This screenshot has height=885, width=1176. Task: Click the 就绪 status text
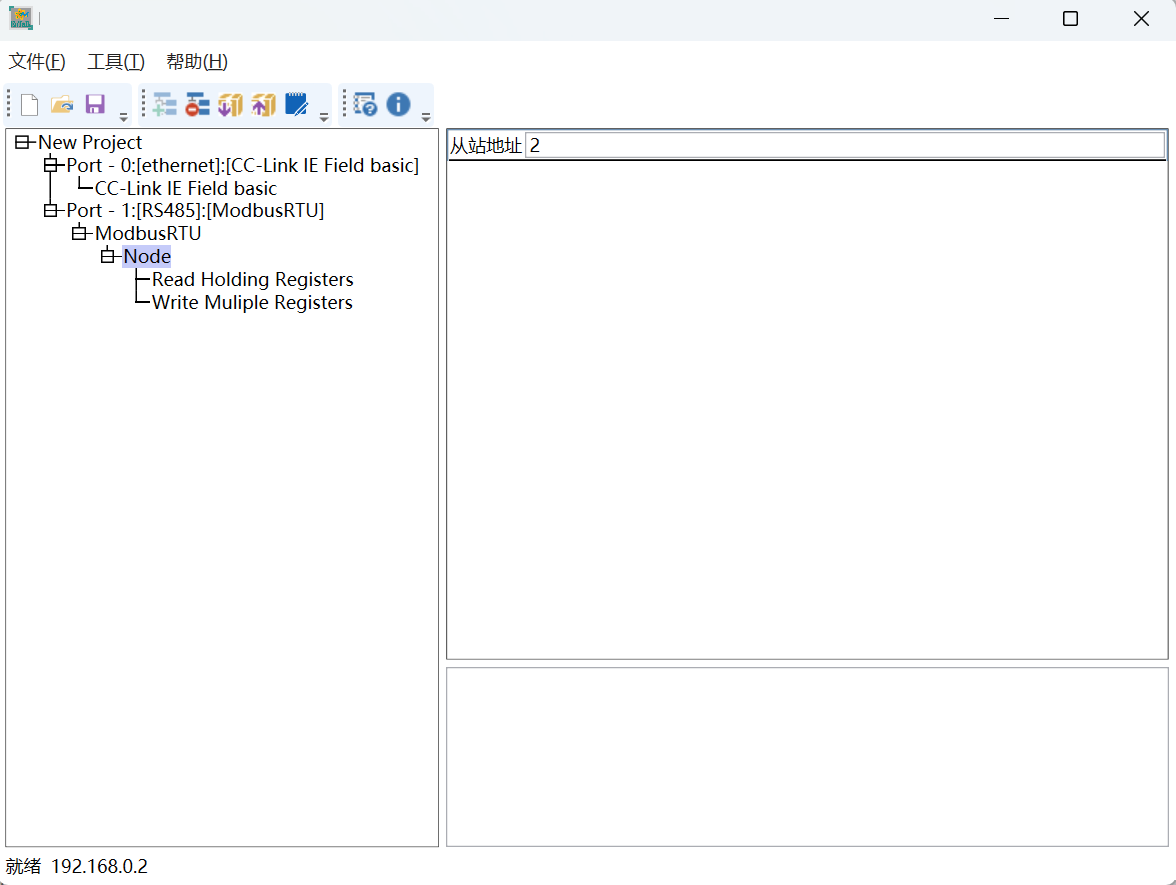pyautogui.click(x=23, y=866)
